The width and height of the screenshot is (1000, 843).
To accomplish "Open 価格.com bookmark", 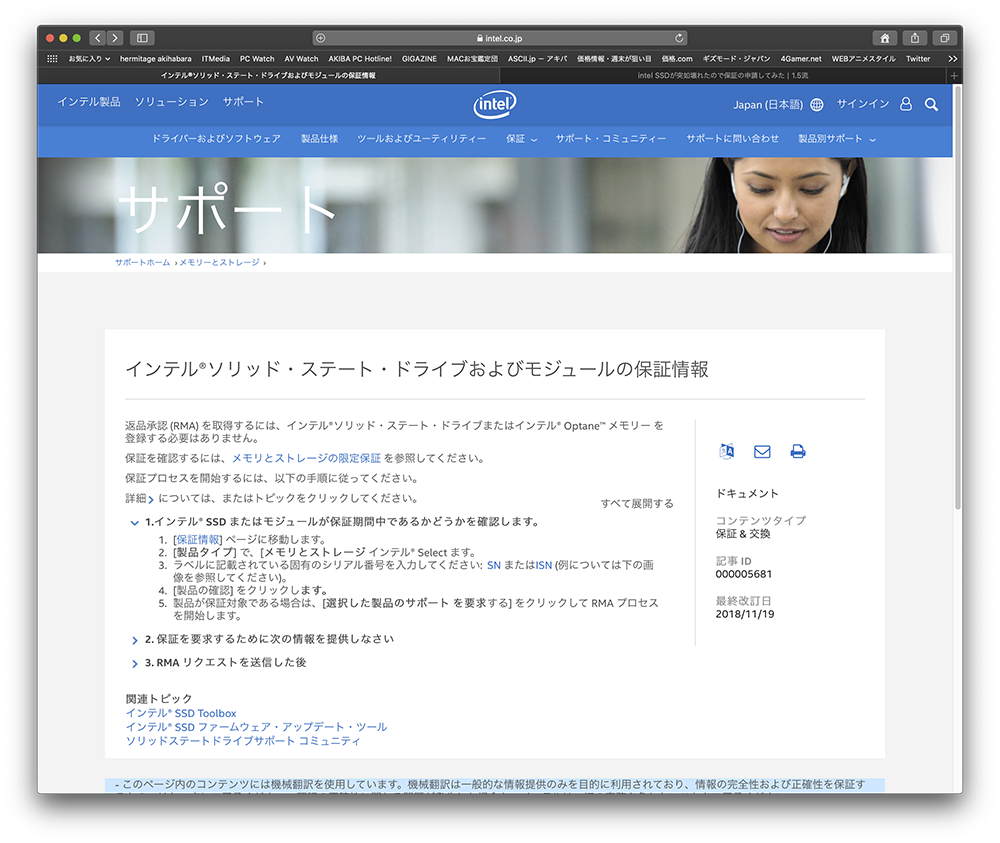I will 677,59.
